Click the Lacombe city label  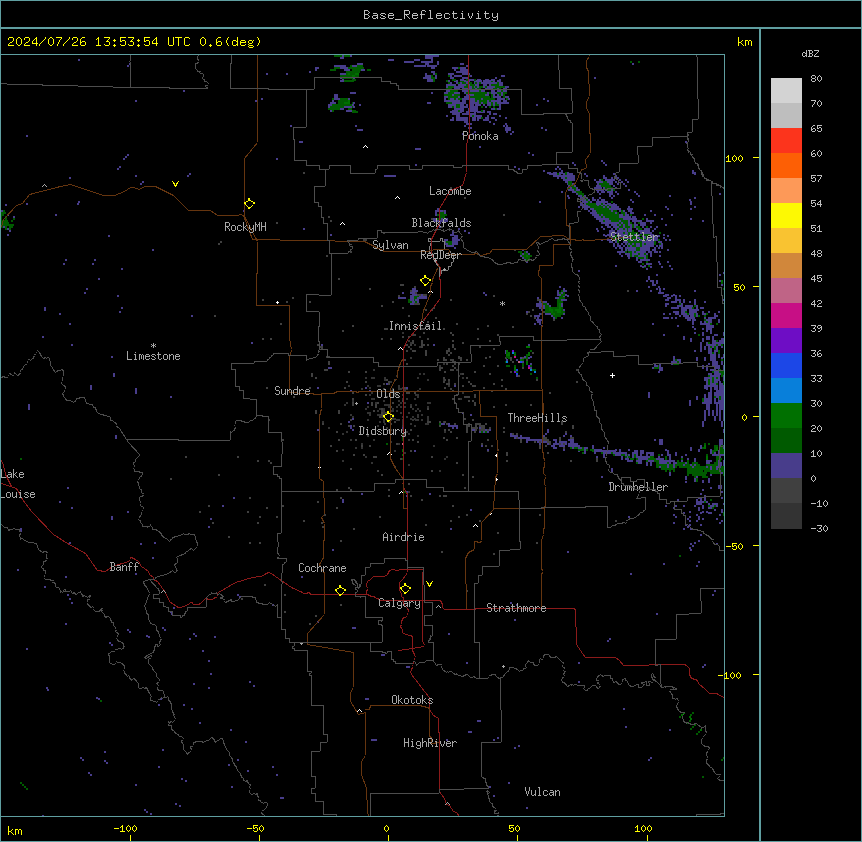click(450, 191)
